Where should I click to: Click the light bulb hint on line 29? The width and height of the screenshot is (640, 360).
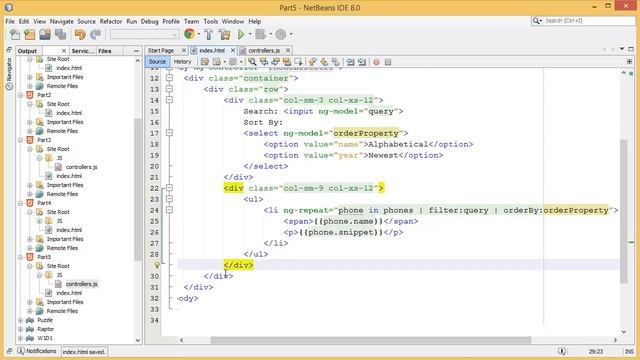[157, 265]
